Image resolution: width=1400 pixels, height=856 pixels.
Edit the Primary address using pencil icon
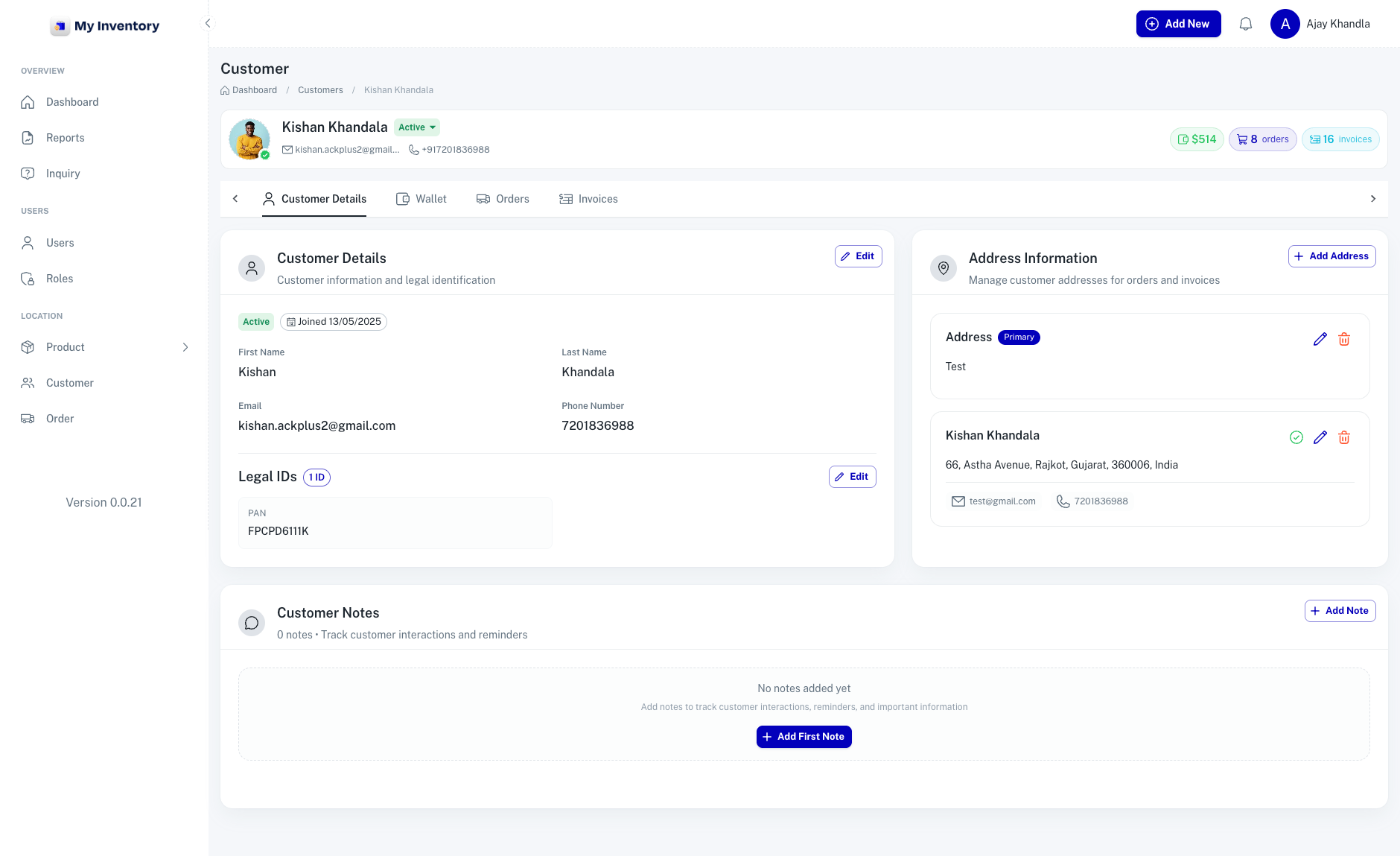(1320, 339)
